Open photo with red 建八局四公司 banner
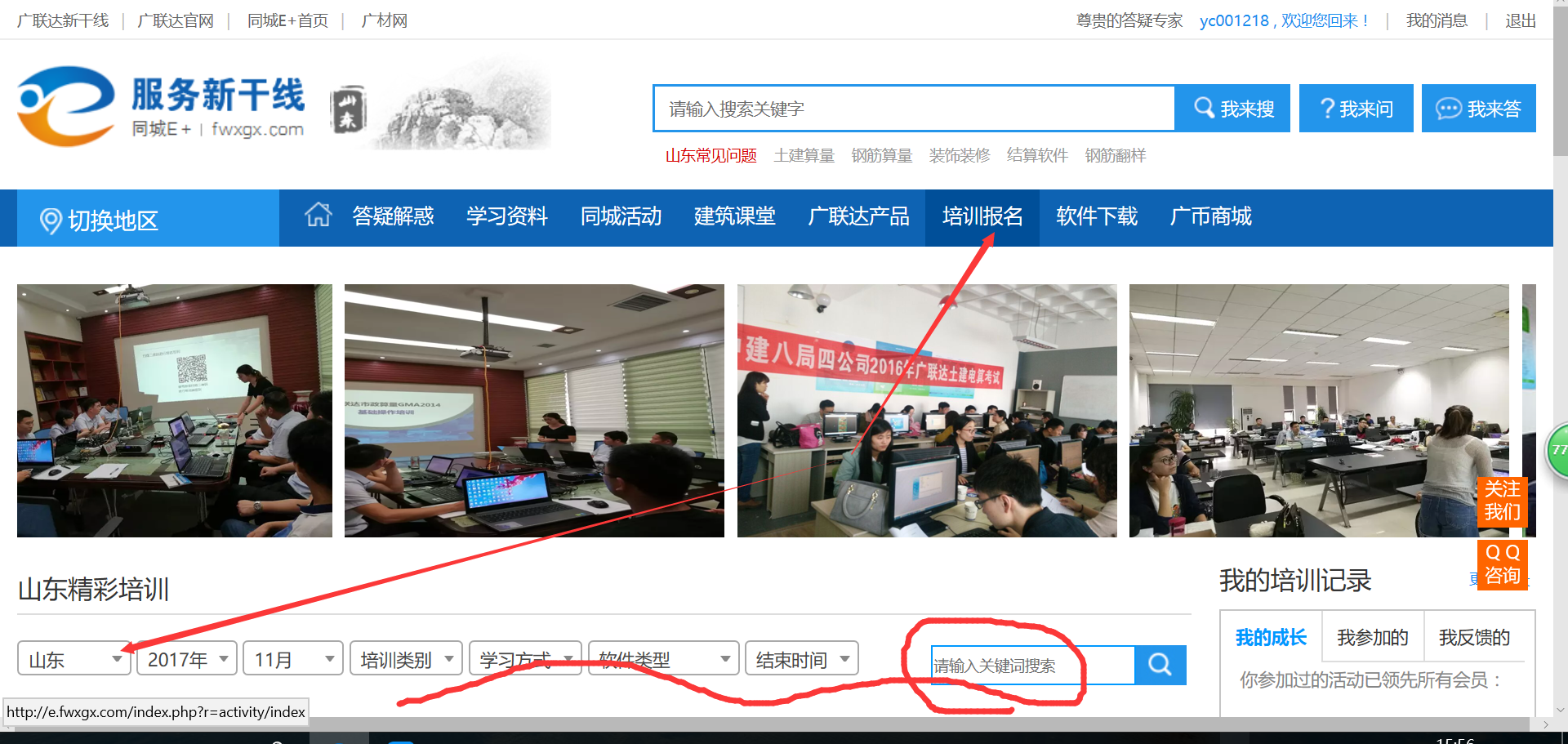Viewport: 1568px width, 744px height. pos(927,411)
